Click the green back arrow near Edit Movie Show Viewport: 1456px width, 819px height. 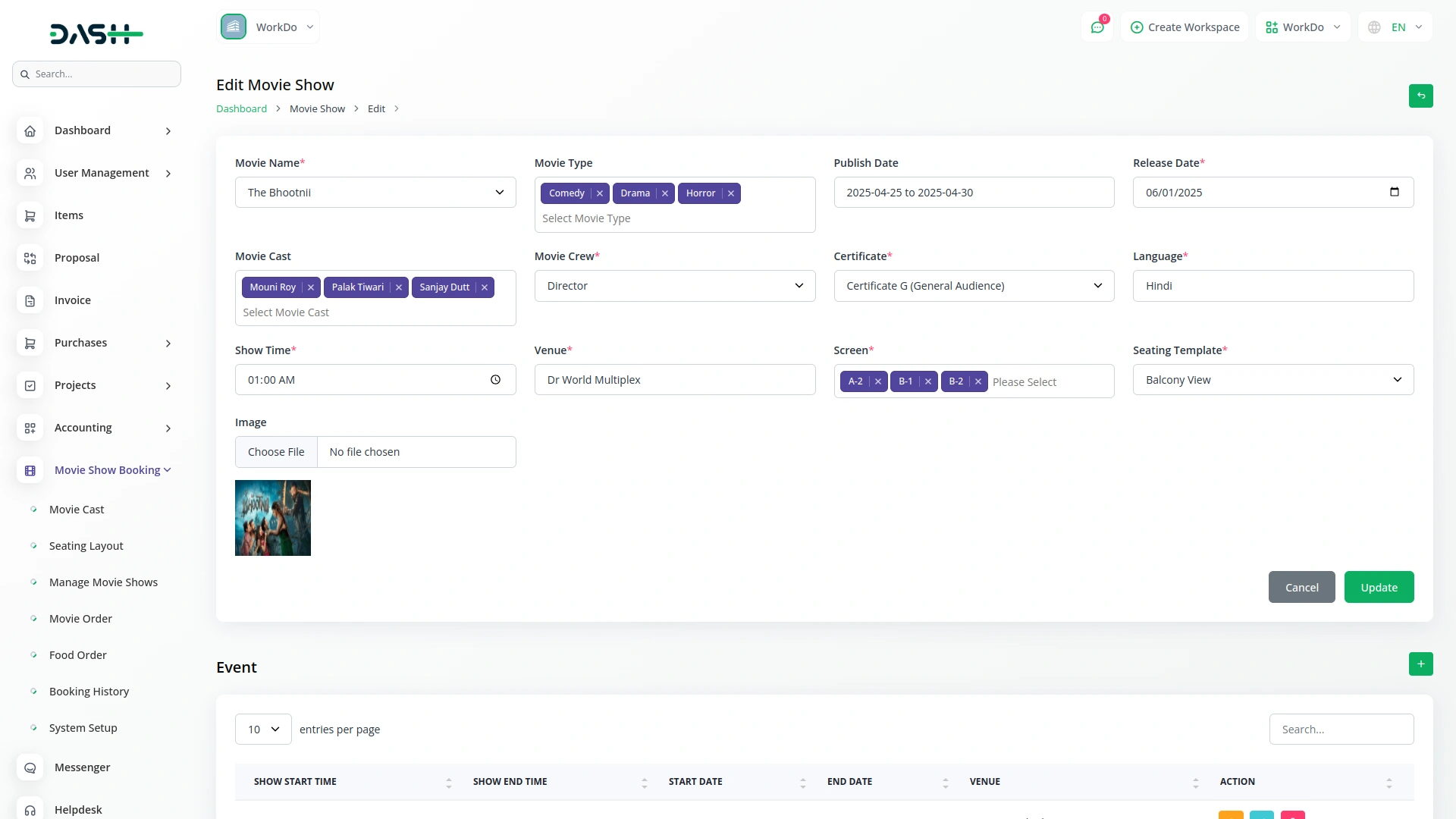point(1422,96)
